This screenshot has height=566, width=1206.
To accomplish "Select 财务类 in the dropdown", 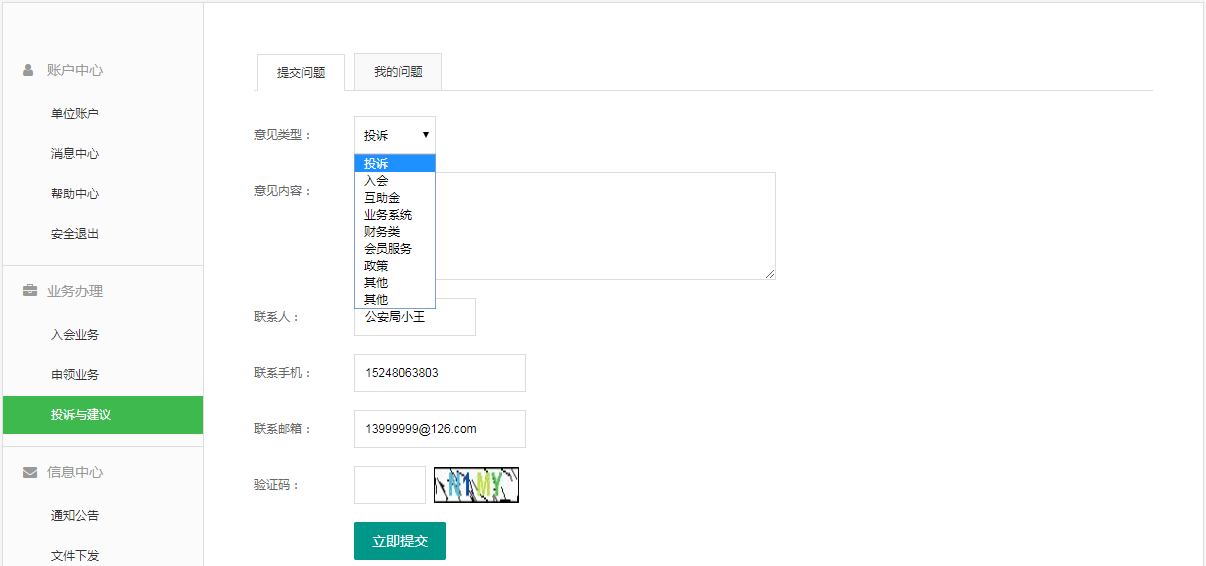I will coord(382,232).
